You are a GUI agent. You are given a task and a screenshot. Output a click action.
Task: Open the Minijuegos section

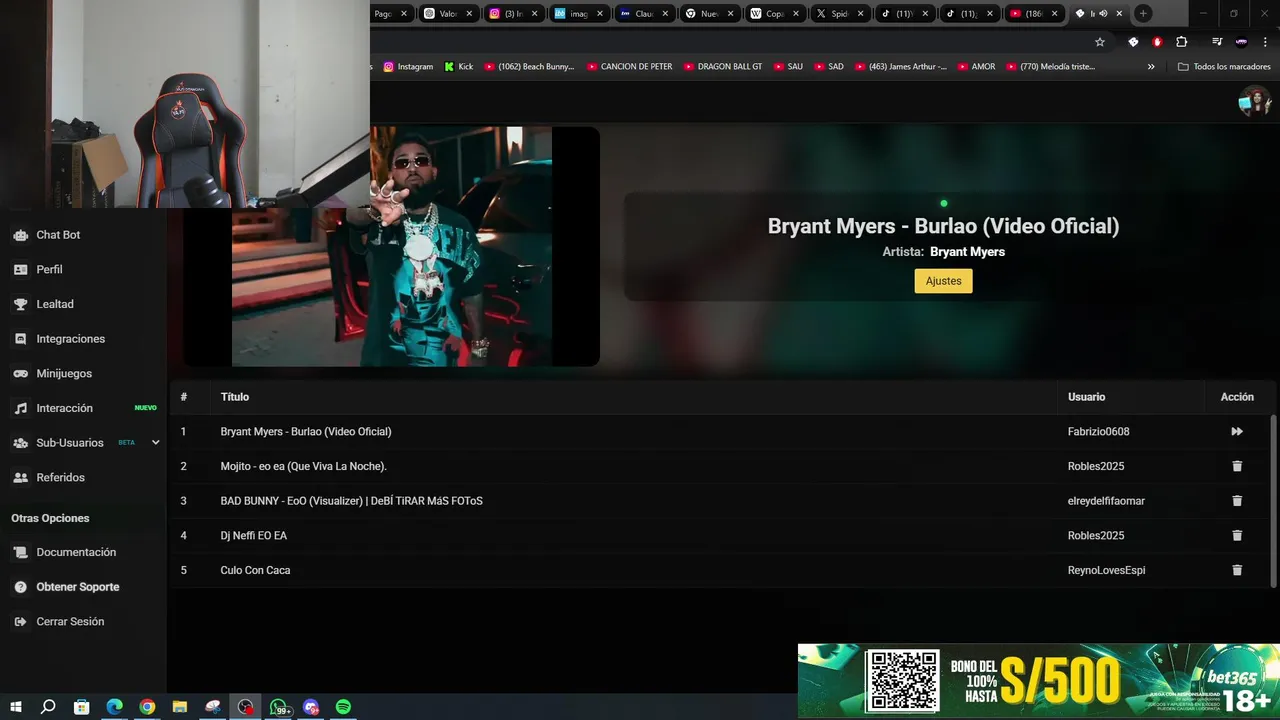click(64, 373)
